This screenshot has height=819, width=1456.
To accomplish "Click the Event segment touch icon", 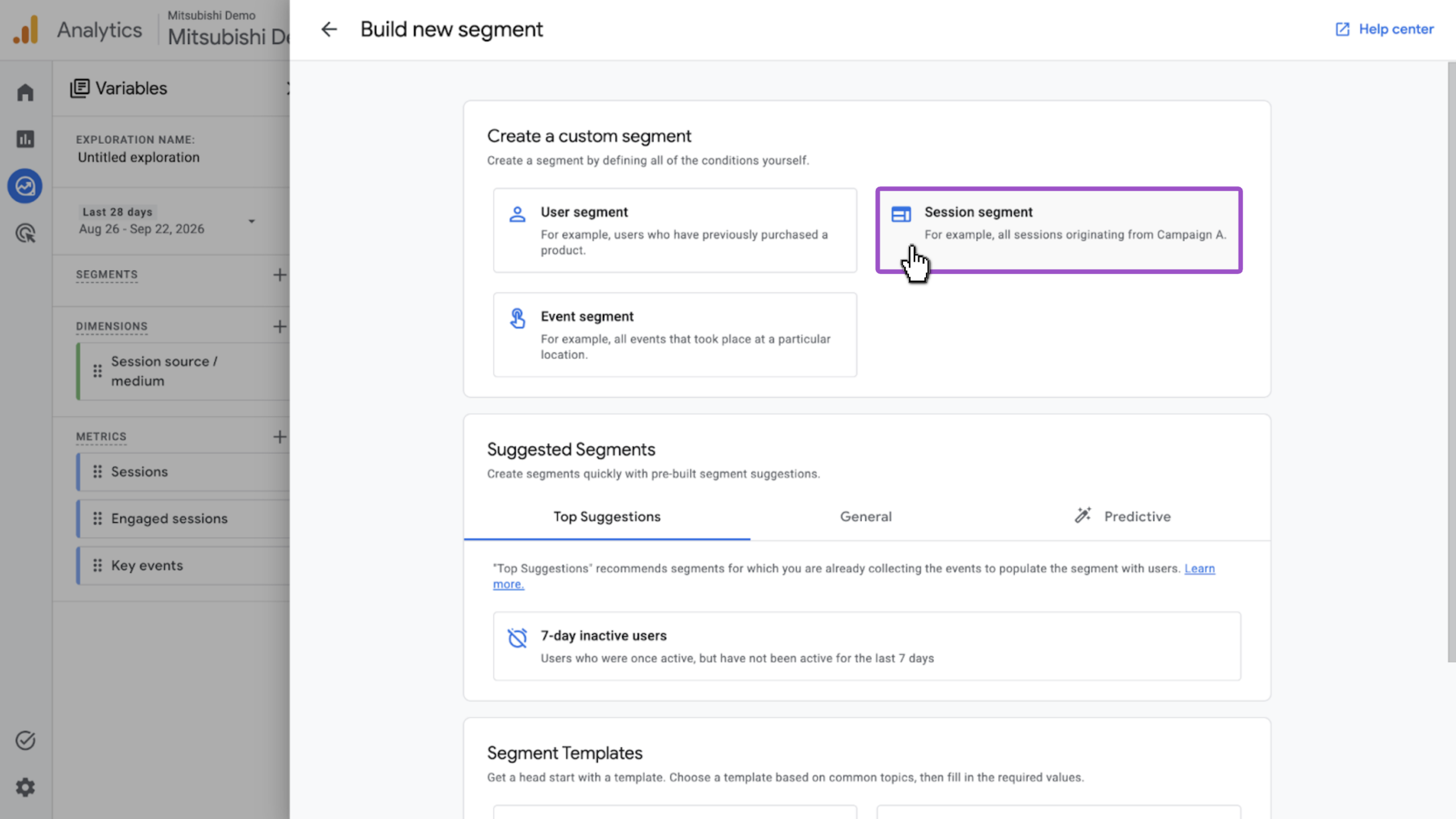I will pos(518,318).
